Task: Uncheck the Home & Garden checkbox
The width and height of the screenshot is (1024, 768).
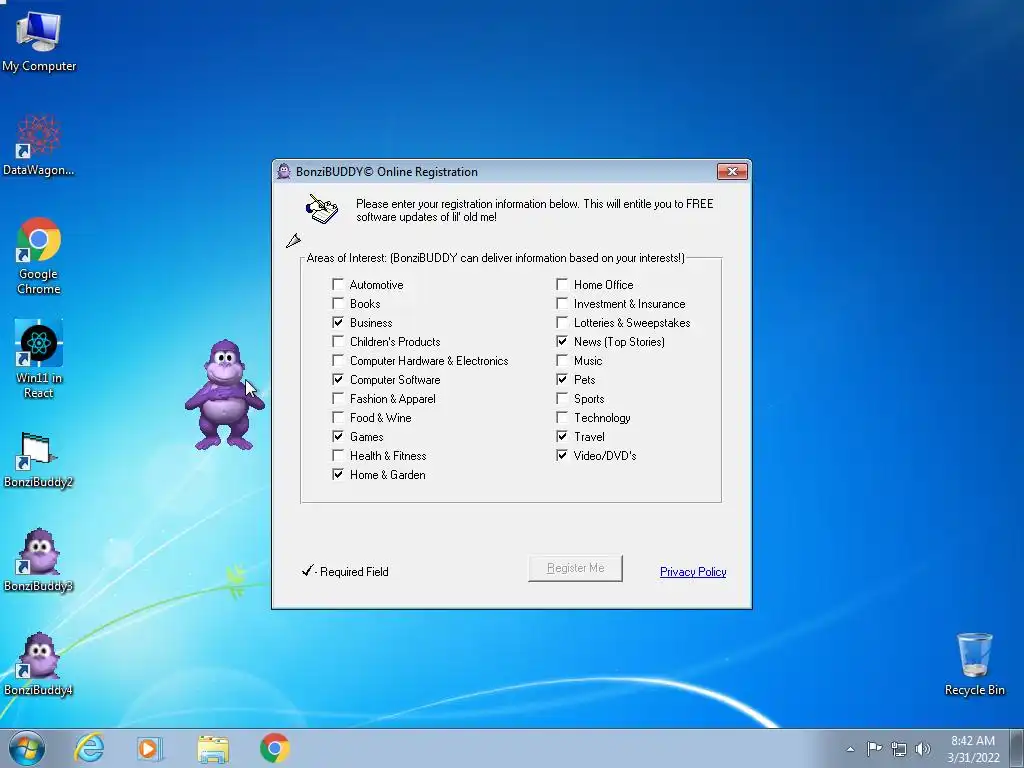Action: (x=338, y=474)
